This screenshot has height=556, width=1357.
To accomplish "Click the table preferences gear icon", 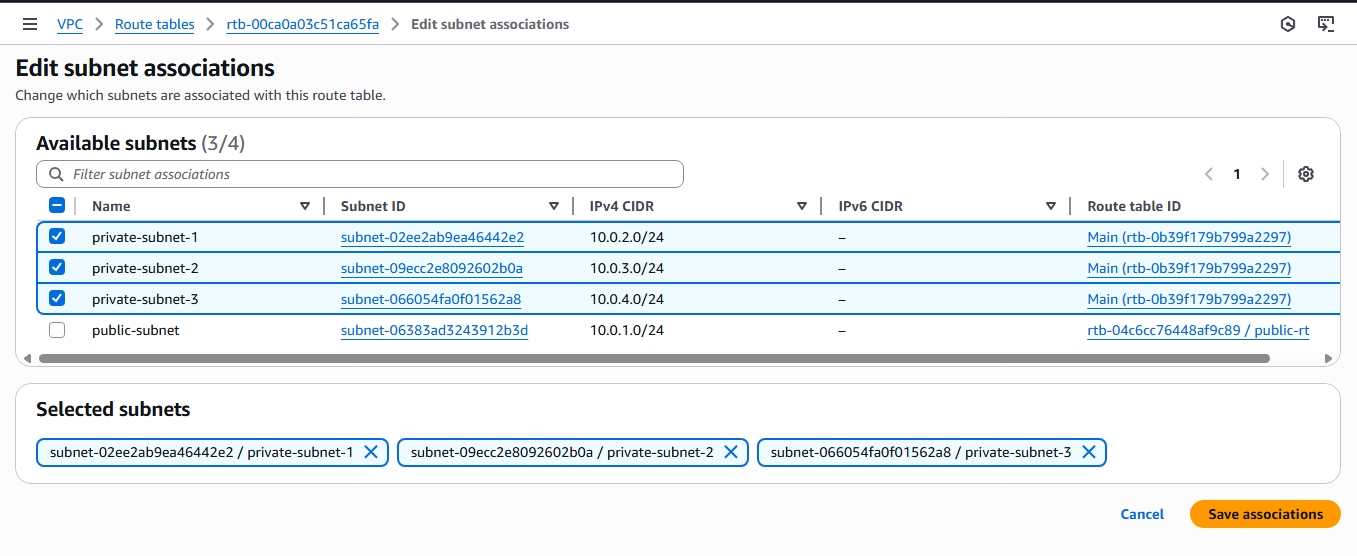I will point(1305,174).
